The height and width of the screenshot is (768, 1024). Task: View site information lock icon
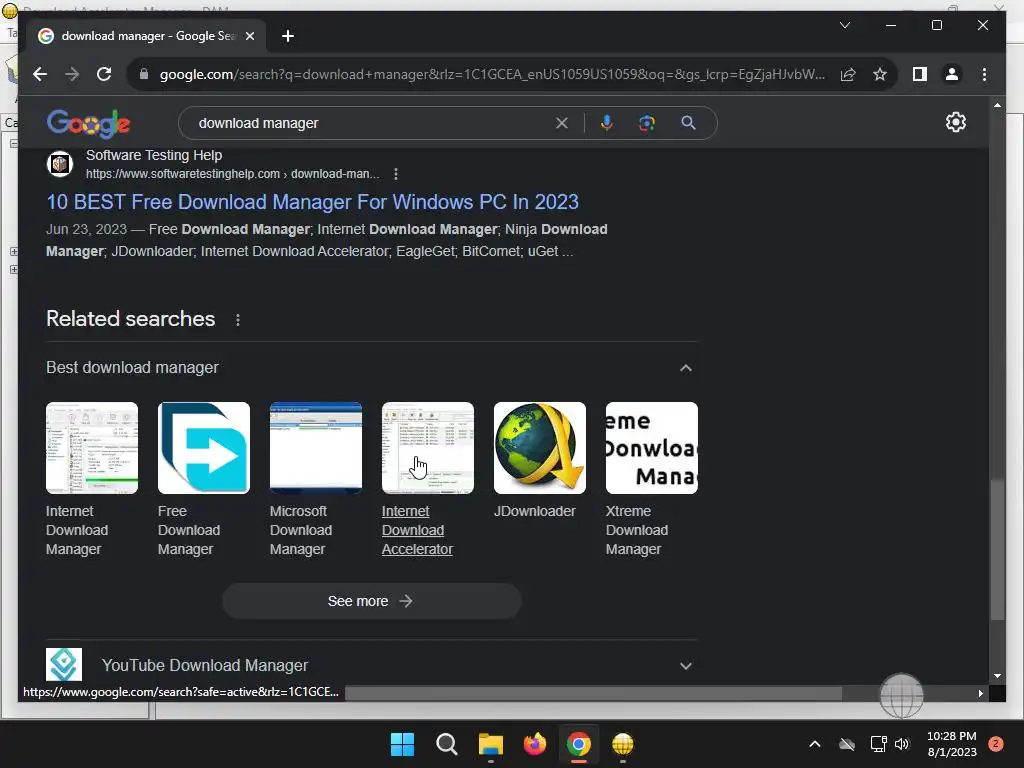click(x=144, y=74)
